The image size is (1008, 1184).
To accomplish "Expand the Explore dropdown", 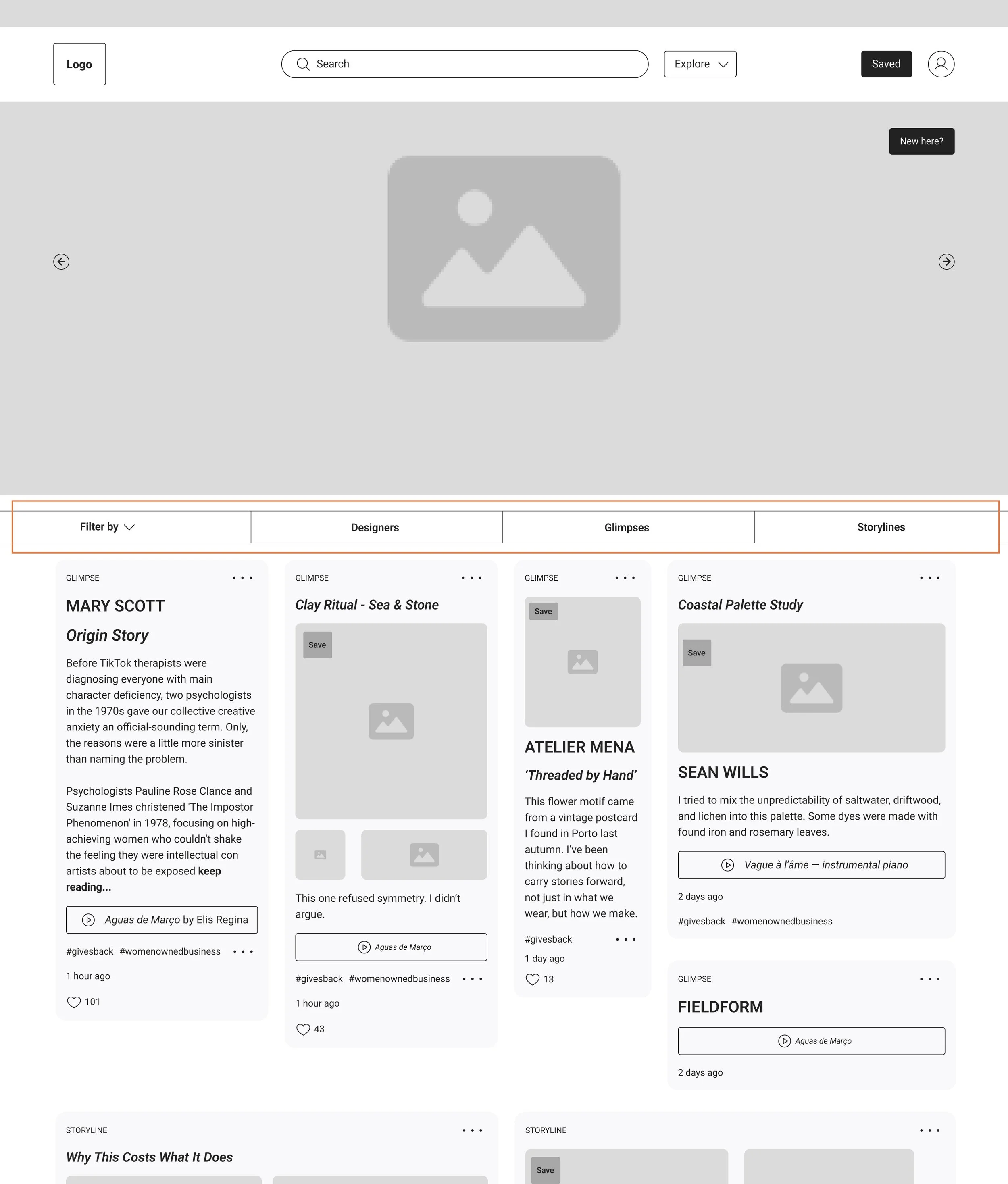I will (700, 64).
